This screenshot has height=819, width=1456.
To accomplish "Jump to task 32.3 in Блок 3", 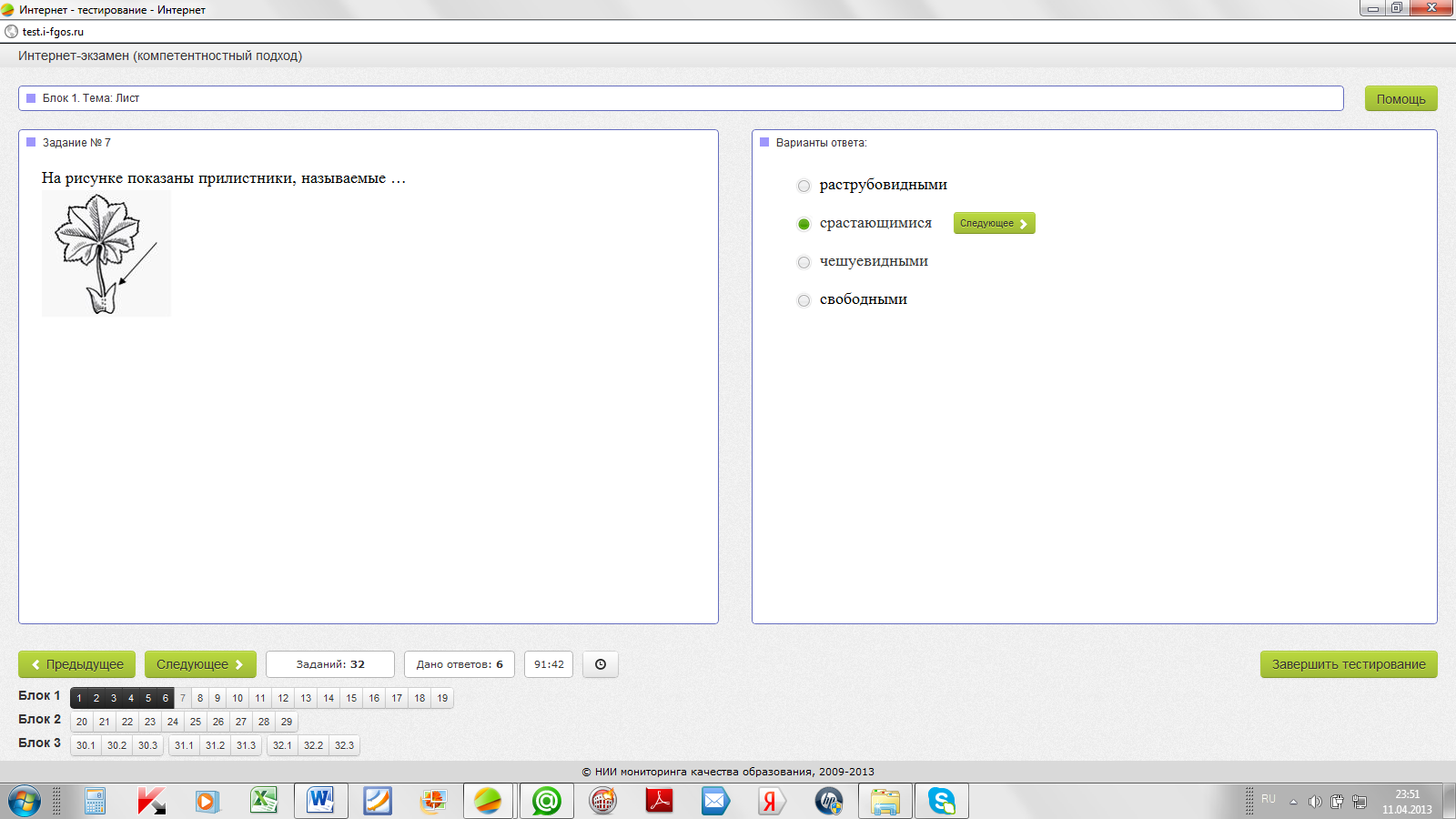I will [x=344, y=745].
